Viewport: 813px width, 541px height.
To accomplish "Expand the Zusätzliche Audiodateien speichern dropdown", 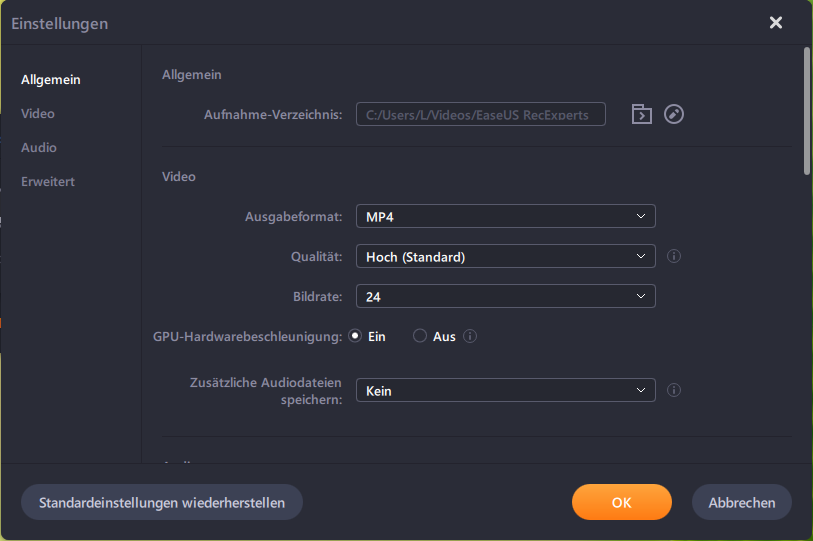I will coord(505,391).
